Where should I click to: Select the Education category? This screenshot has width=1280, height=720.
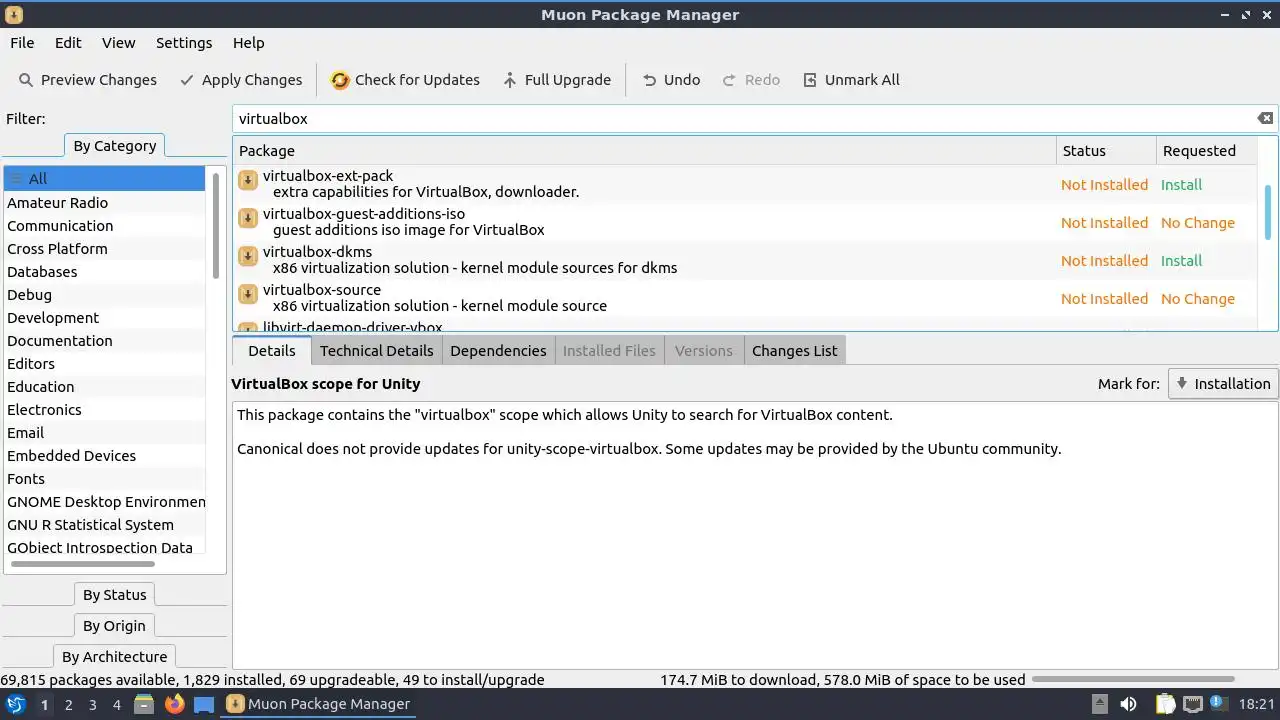click(x=104, y=387)
